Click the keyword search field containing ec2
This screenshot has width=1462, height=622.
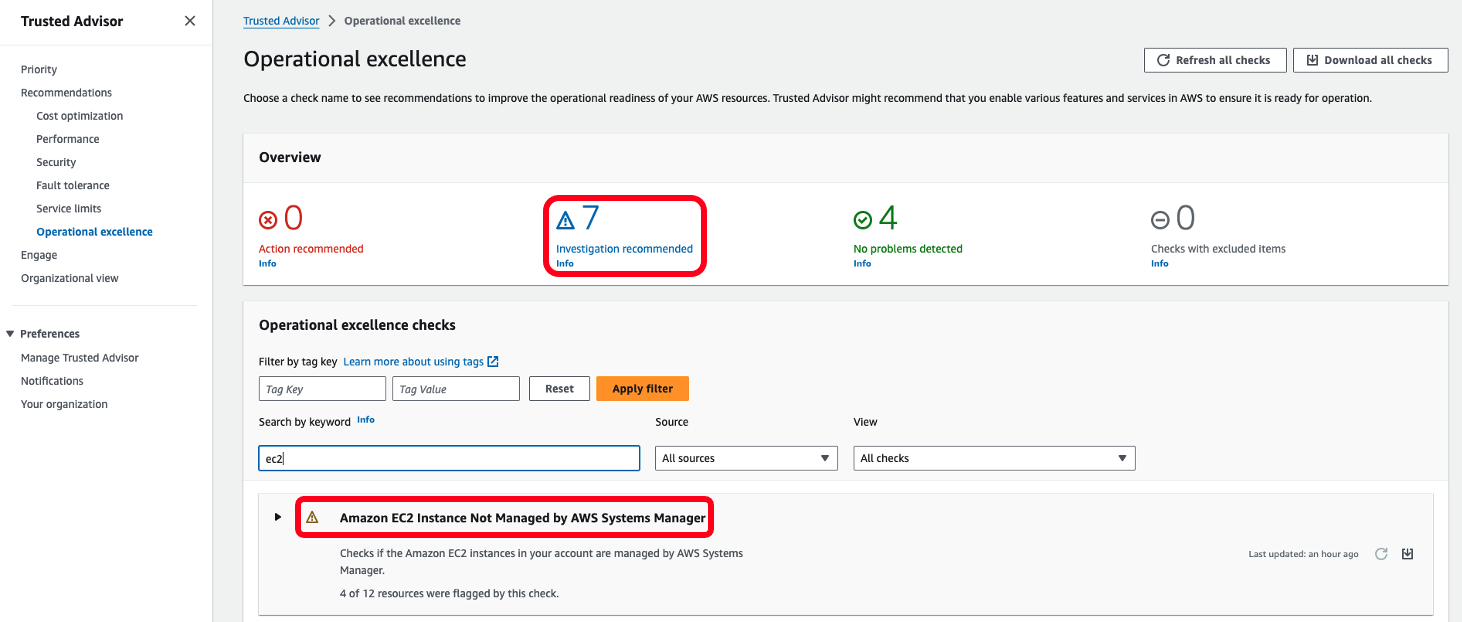coord(449,458)
